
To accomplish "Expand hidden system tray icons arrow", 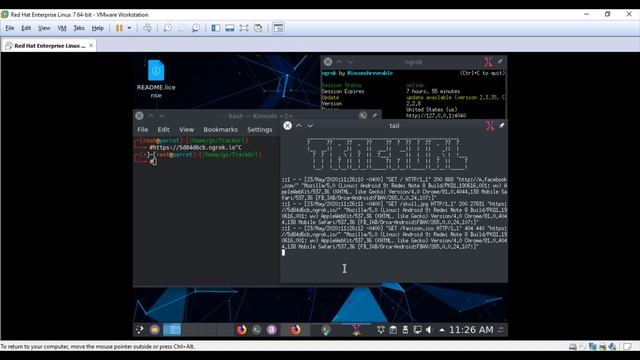I will (x=442, y=329).
